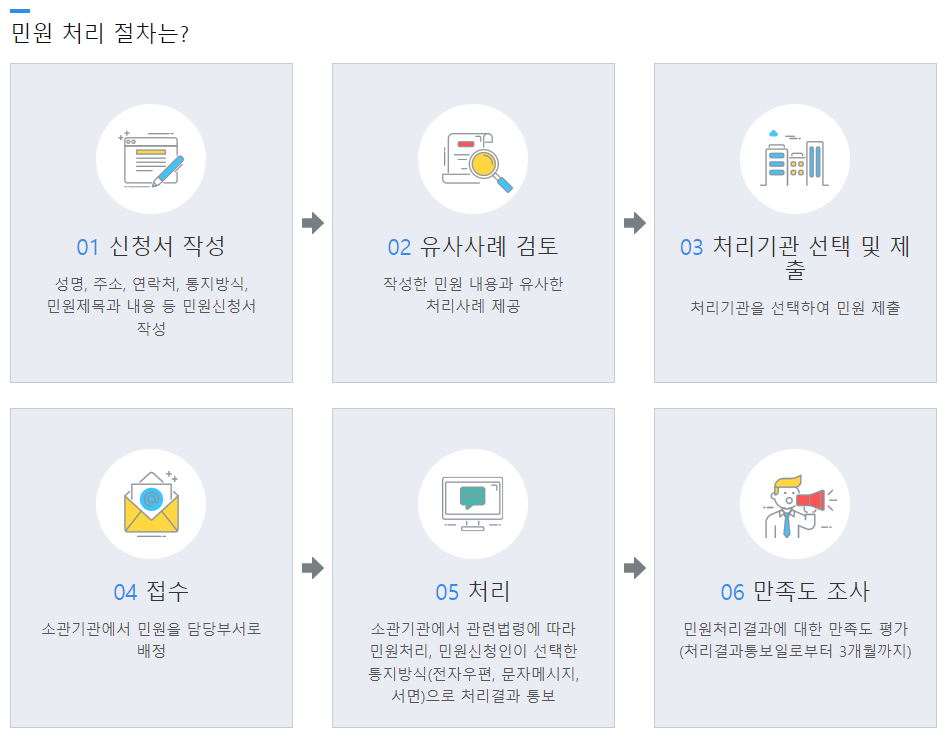Click description 작성한 민원 내용과 유사한 처리사례 제공

click(473, 295)
